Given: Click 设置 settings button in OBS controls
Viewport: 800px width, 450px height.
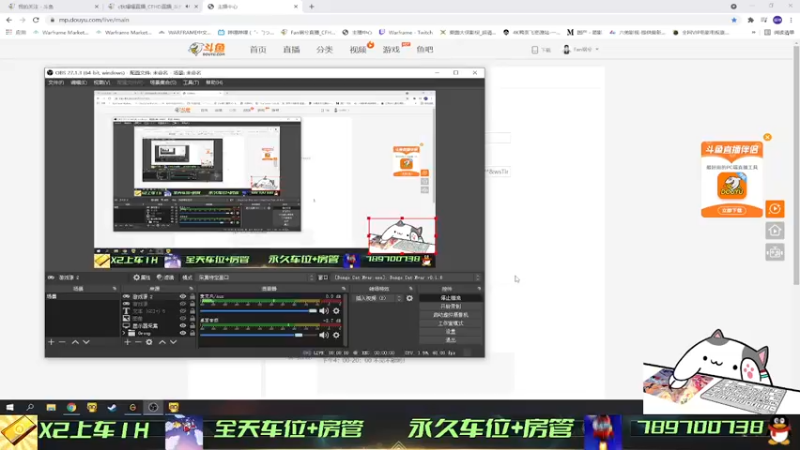Looking at the screenshot, I should click(x=451, y=331).
